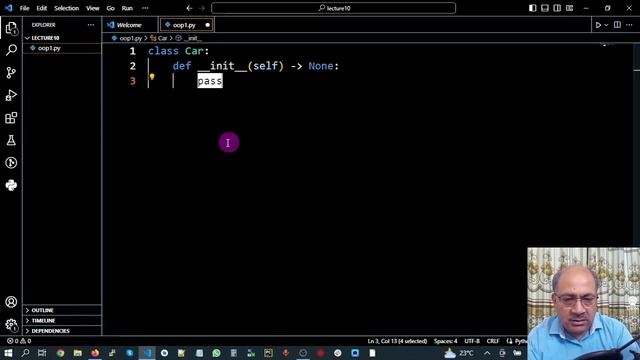Viewport: 640px width, 360px height.
Task: Open the run button dropdown arrow
Action: coord(606,25)
